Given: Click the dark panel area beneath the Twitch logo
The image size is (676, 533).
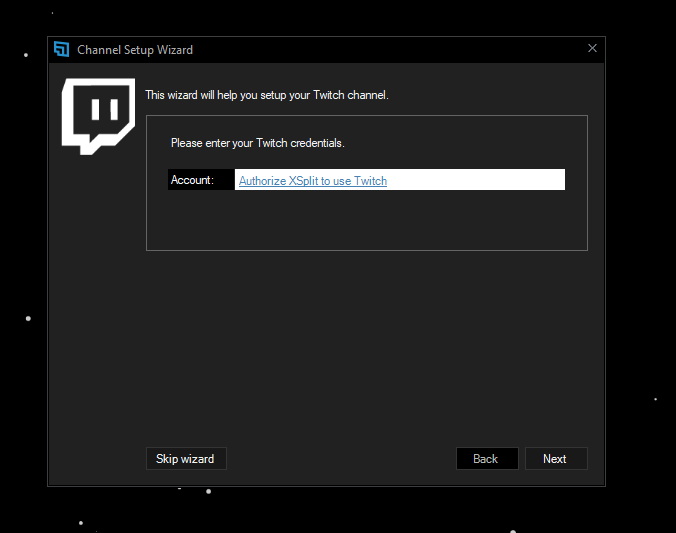Looking at the screenshot, I should [97, 302].
